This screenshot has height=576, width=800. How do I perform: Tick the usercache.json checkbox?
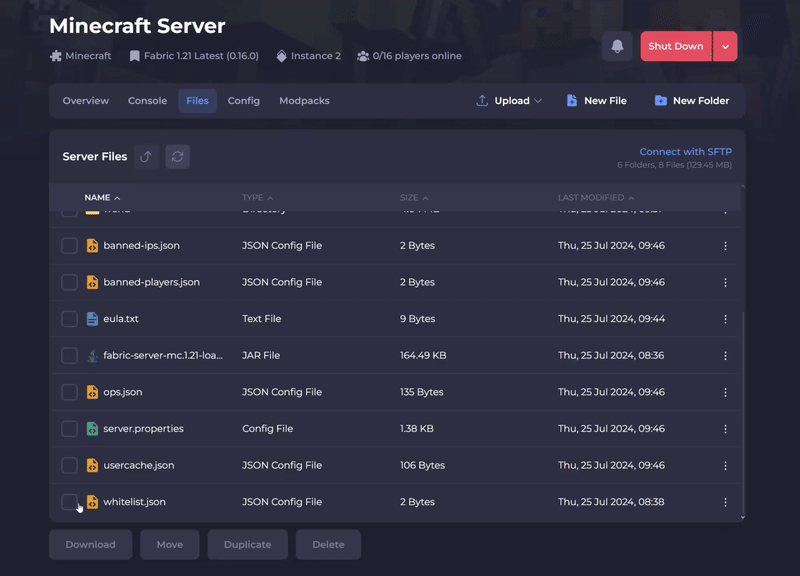pyautogui.click(x=69, y=465)
